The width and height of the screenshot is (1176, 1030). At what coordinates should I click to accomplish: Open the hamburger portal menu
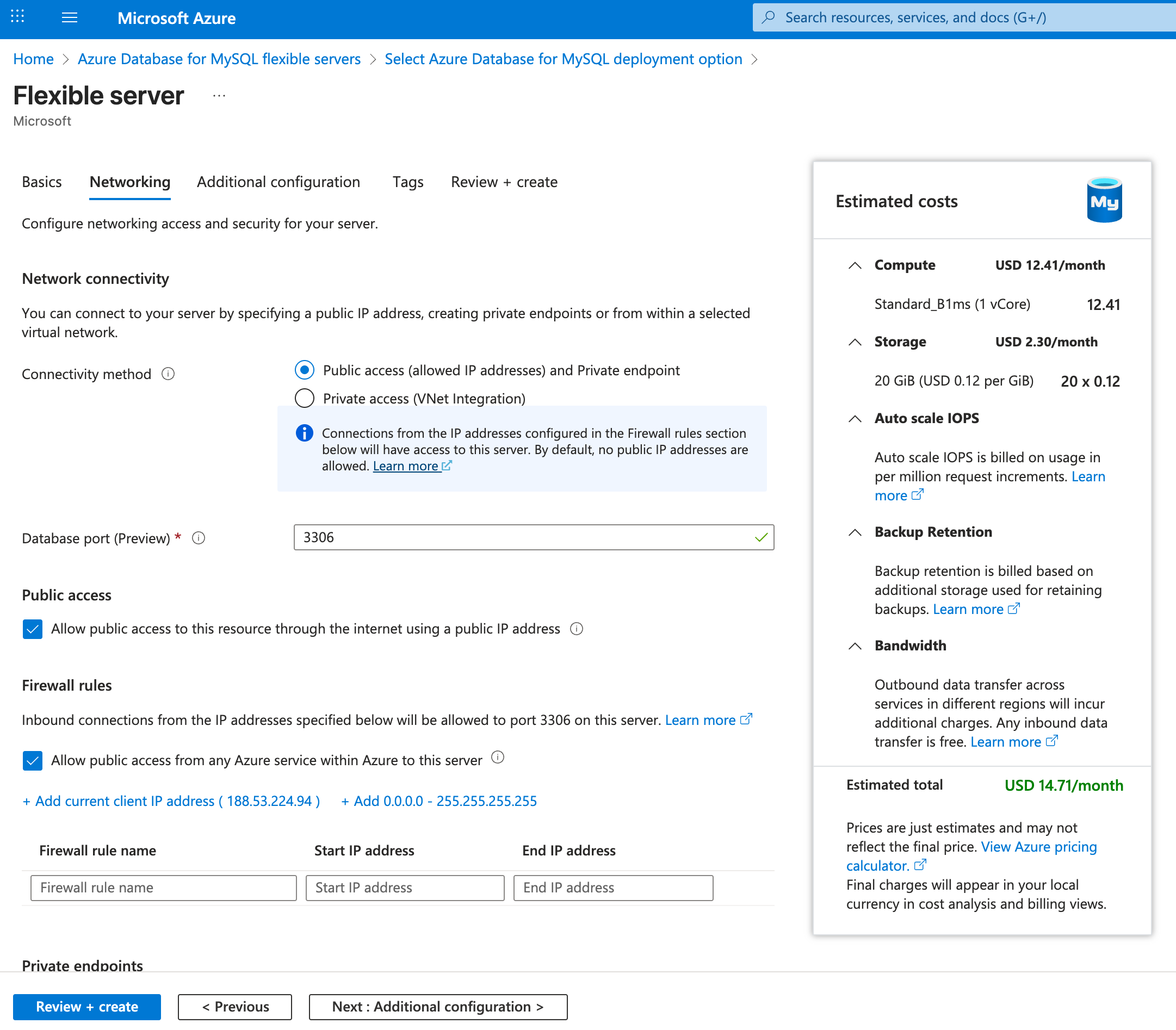click(x=70, y=17)
